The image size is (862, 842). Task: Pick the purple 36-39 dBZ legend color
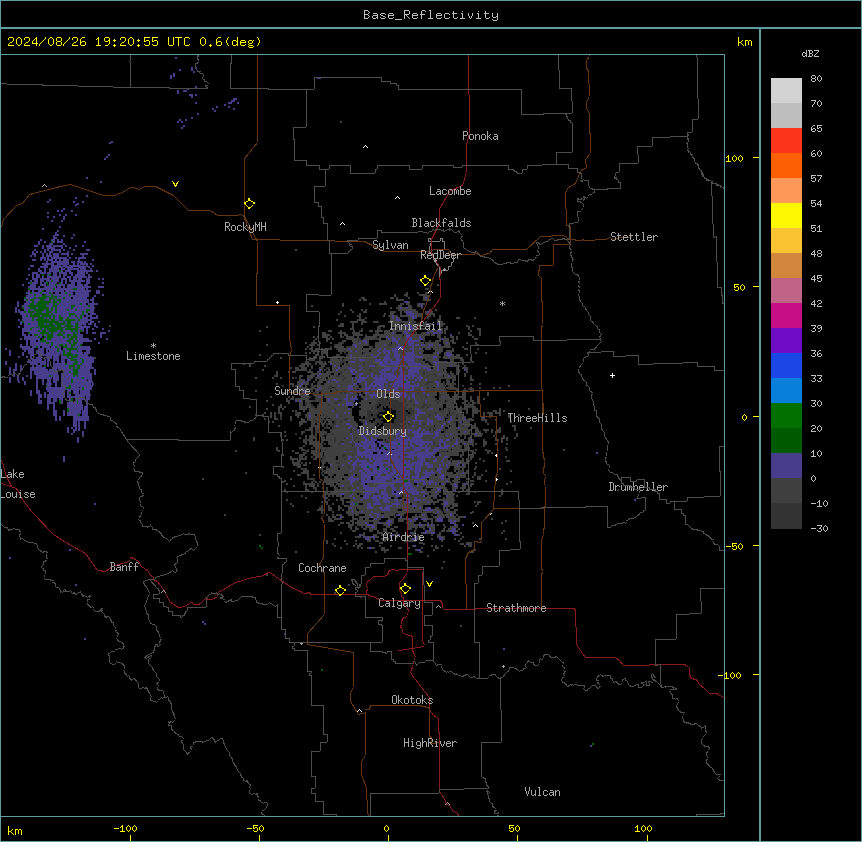[786, 340]
